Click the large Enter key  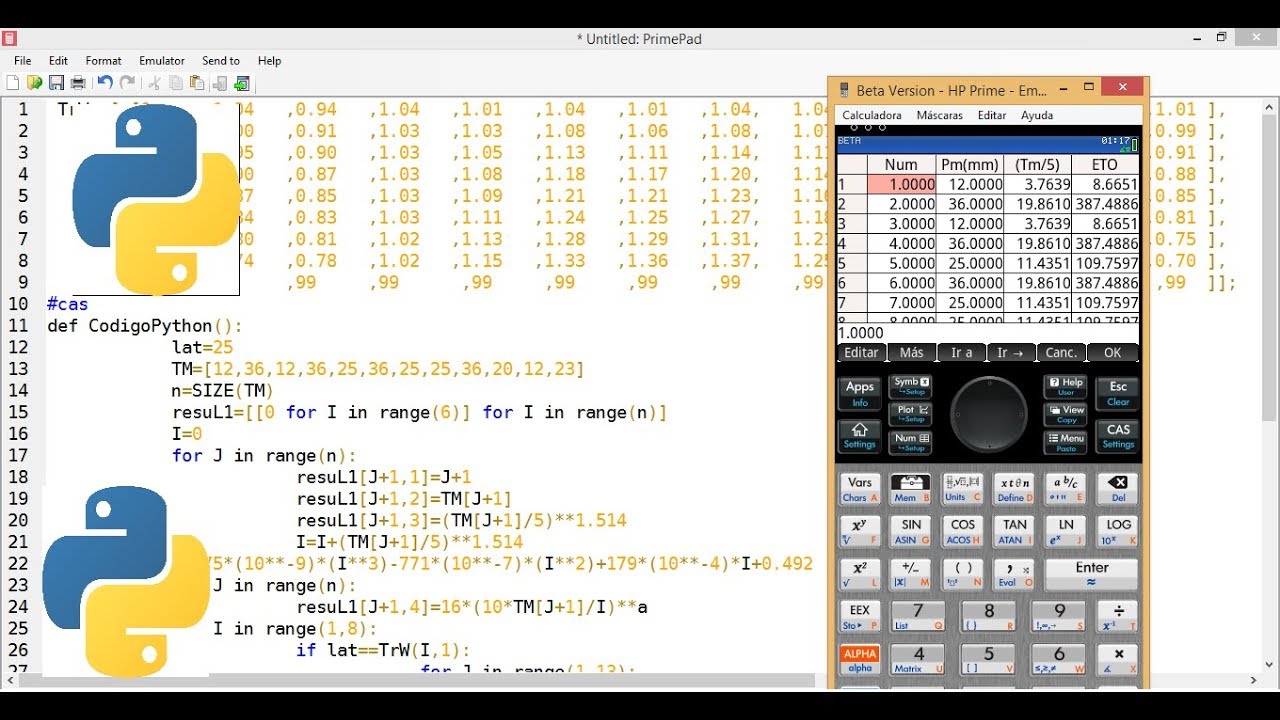[1092, 573]
